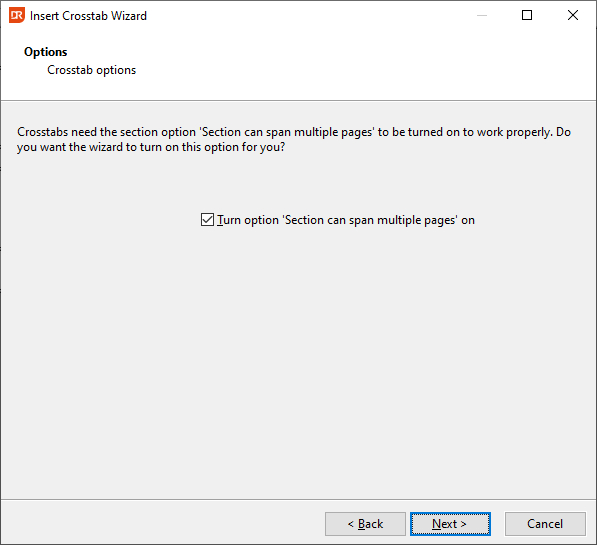Close the wizard with the X icon
Screen dimensions: 597x545
tap(573, 15)
